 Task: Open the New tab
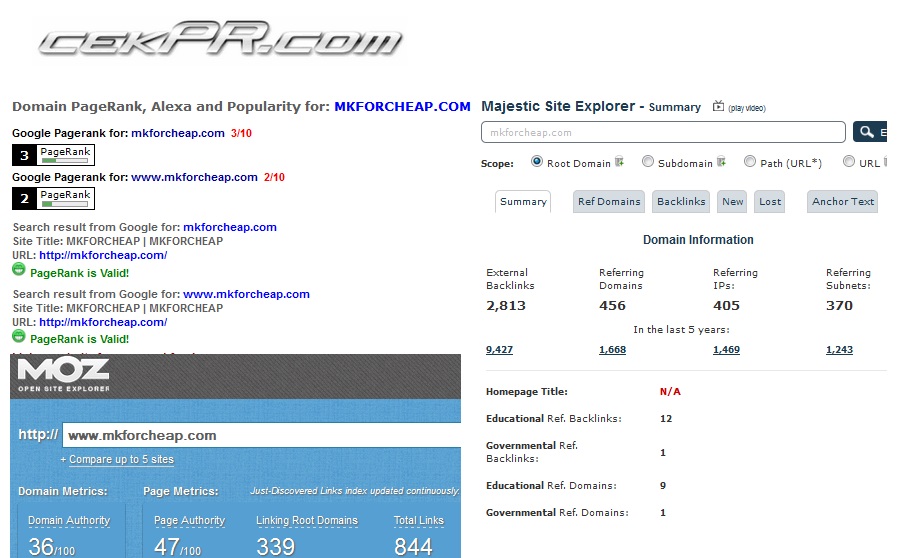732,201
